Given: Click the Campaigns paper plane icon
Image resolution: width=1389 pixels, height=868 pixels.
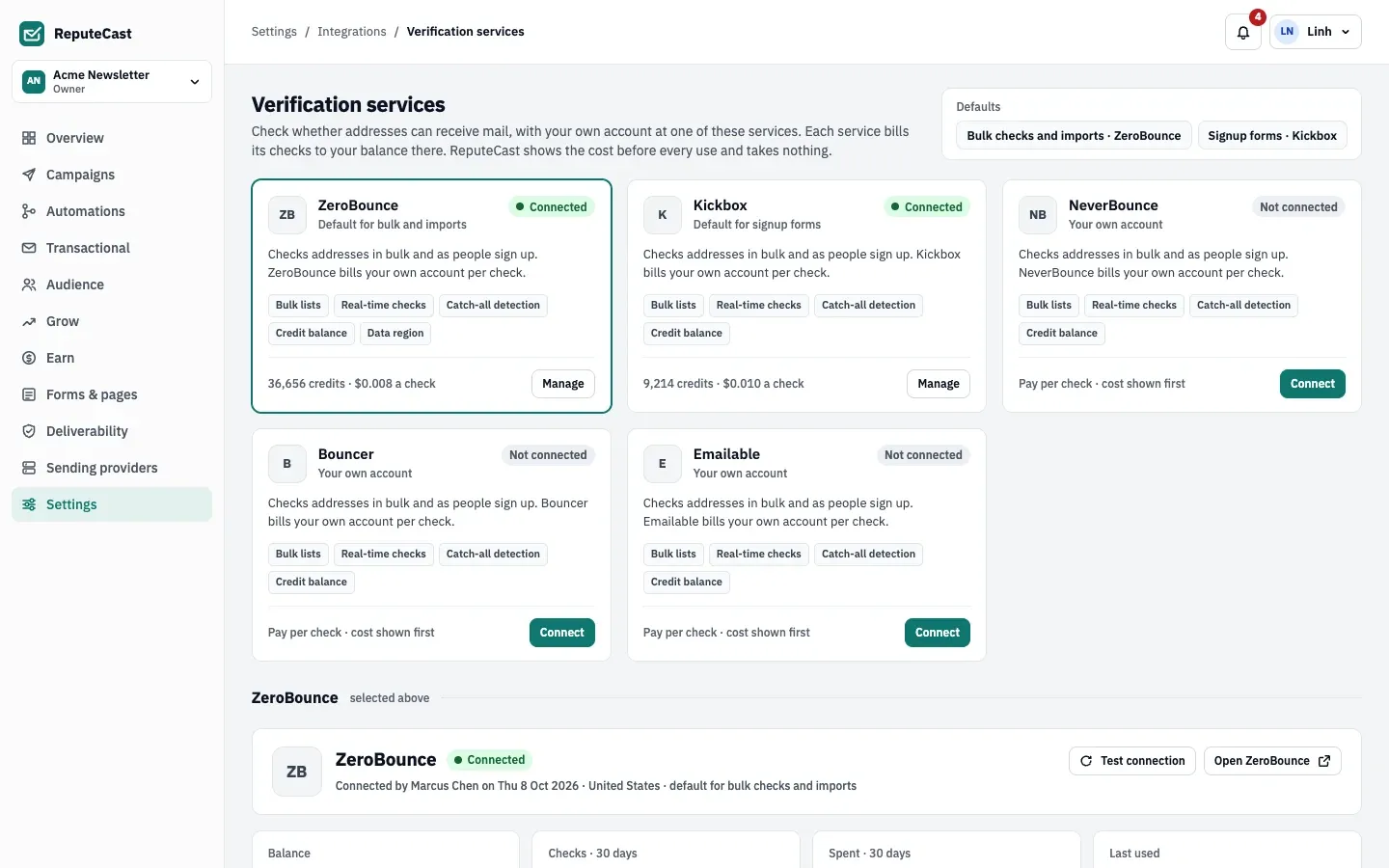Looking at the screenshot, I should pyautogui.click(x=29, y=175).
